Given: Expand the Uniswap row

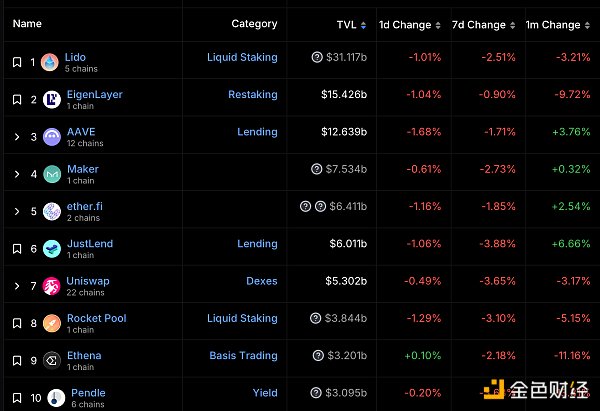Looking at the screenshot, I should (x=17, y=287).
